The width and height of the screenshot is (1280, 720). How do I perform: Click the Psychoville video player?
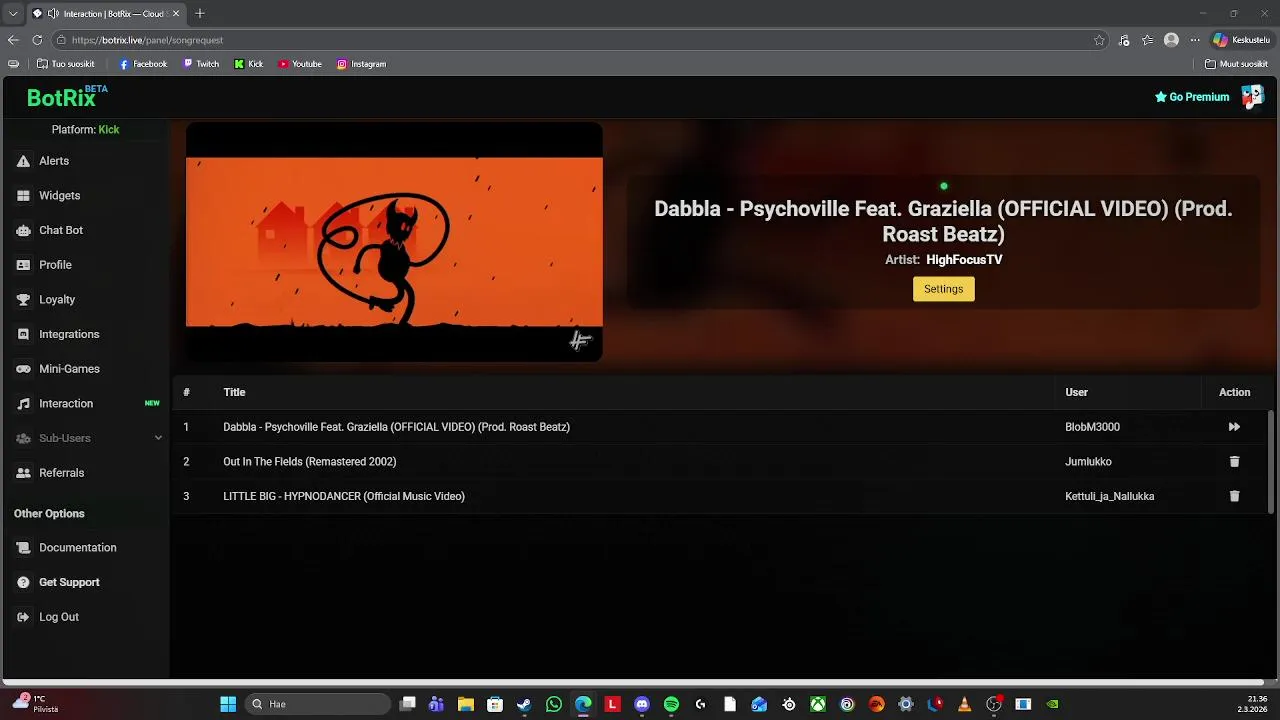394,242
